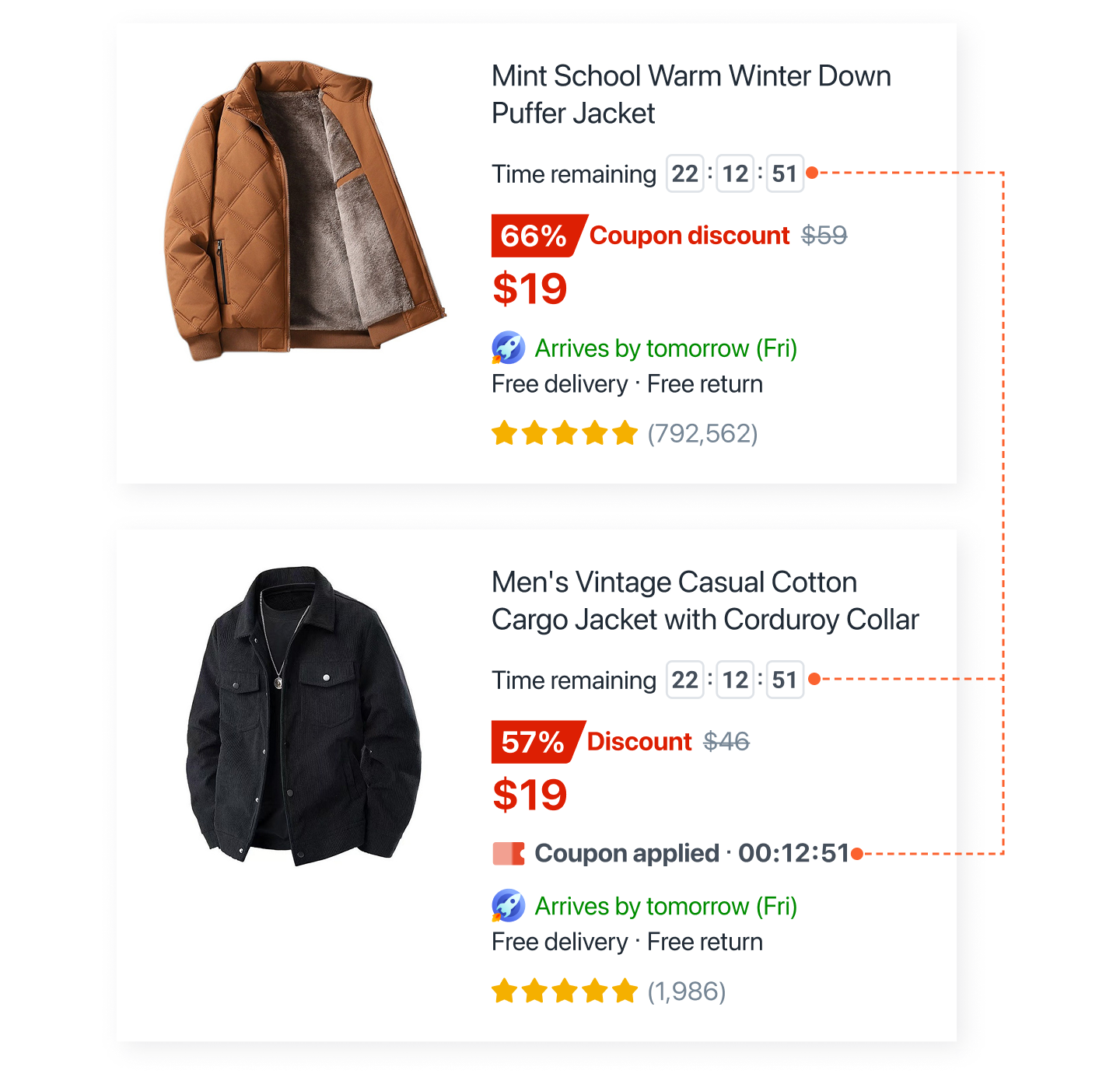Open the black cargo jacket product image

[x=303, y=715]
